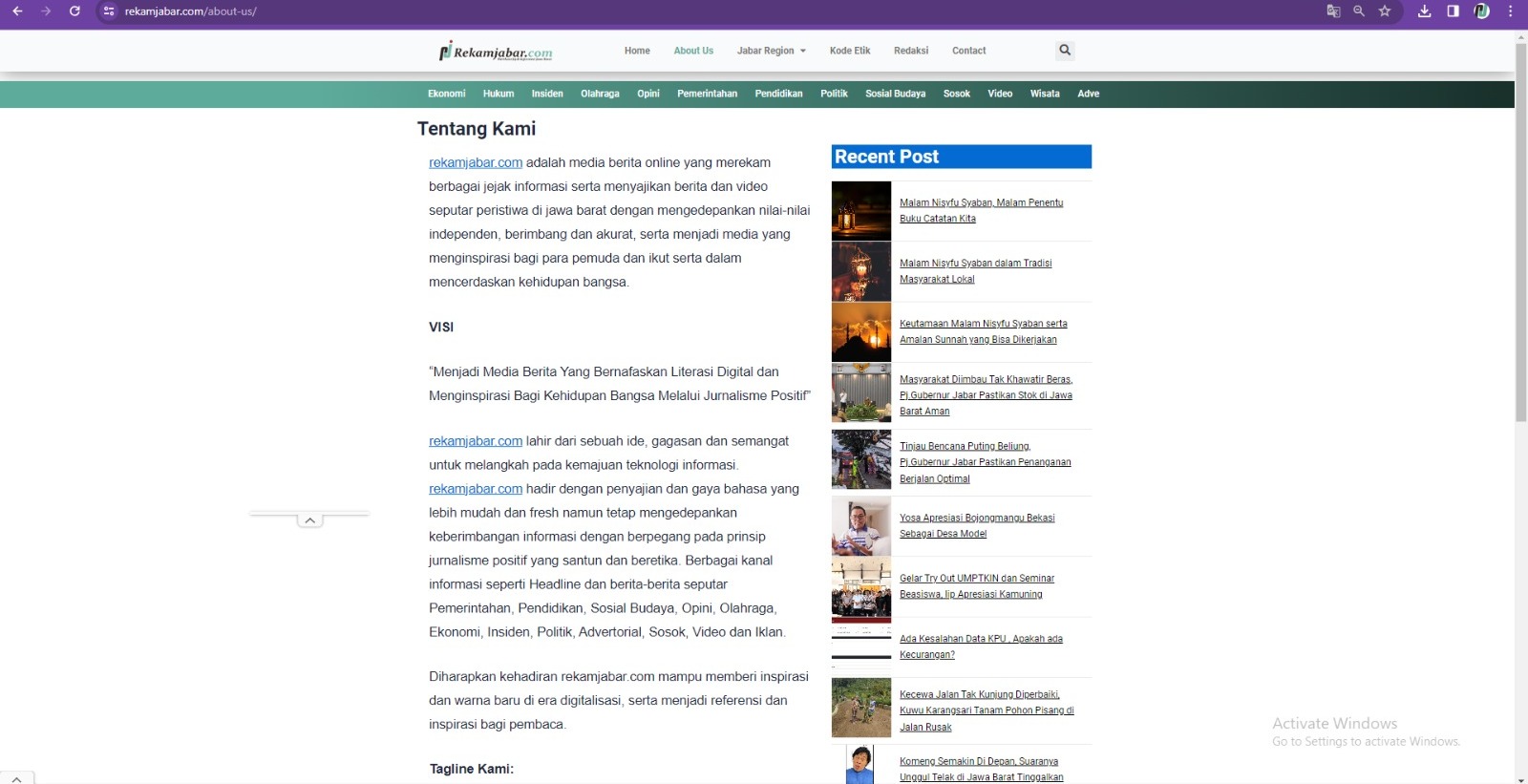Select the Opini category
The height and width of the screenshot is (784, 1528).
(648, 94)
